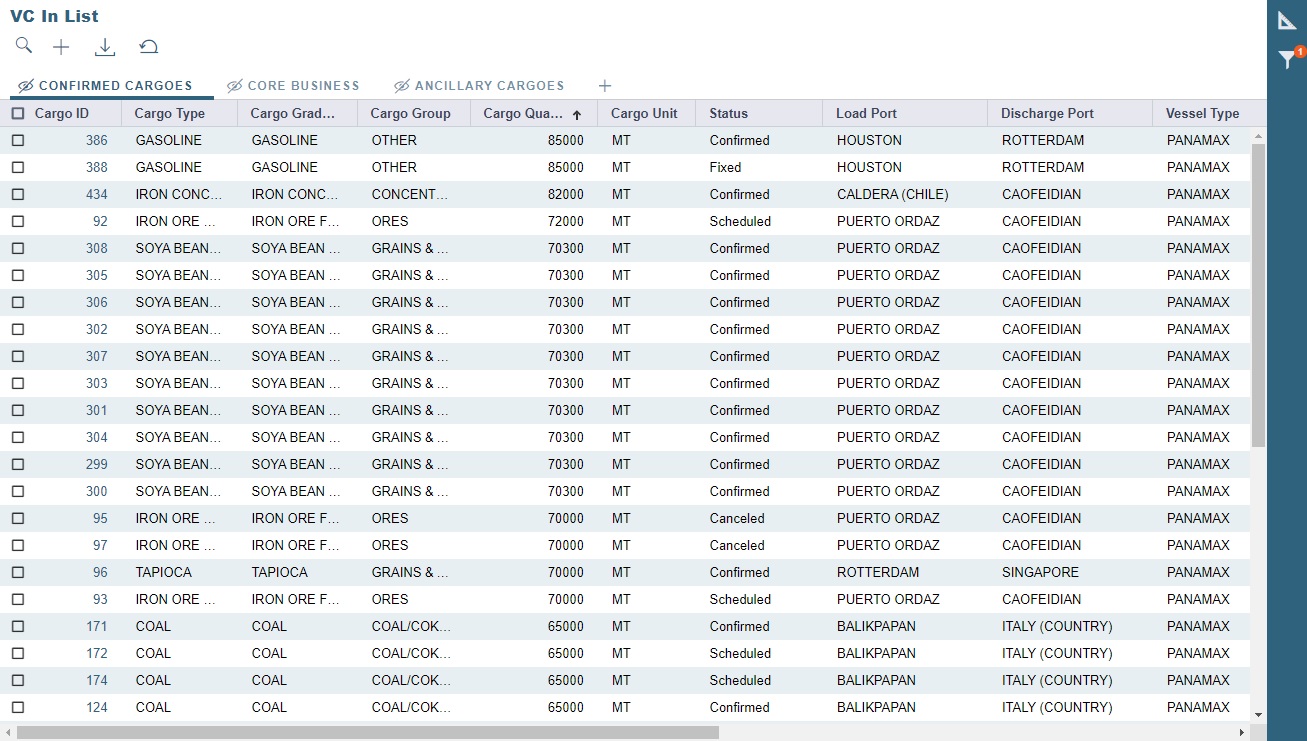Tick the checkbox for cargo 434

click(18, 195)
